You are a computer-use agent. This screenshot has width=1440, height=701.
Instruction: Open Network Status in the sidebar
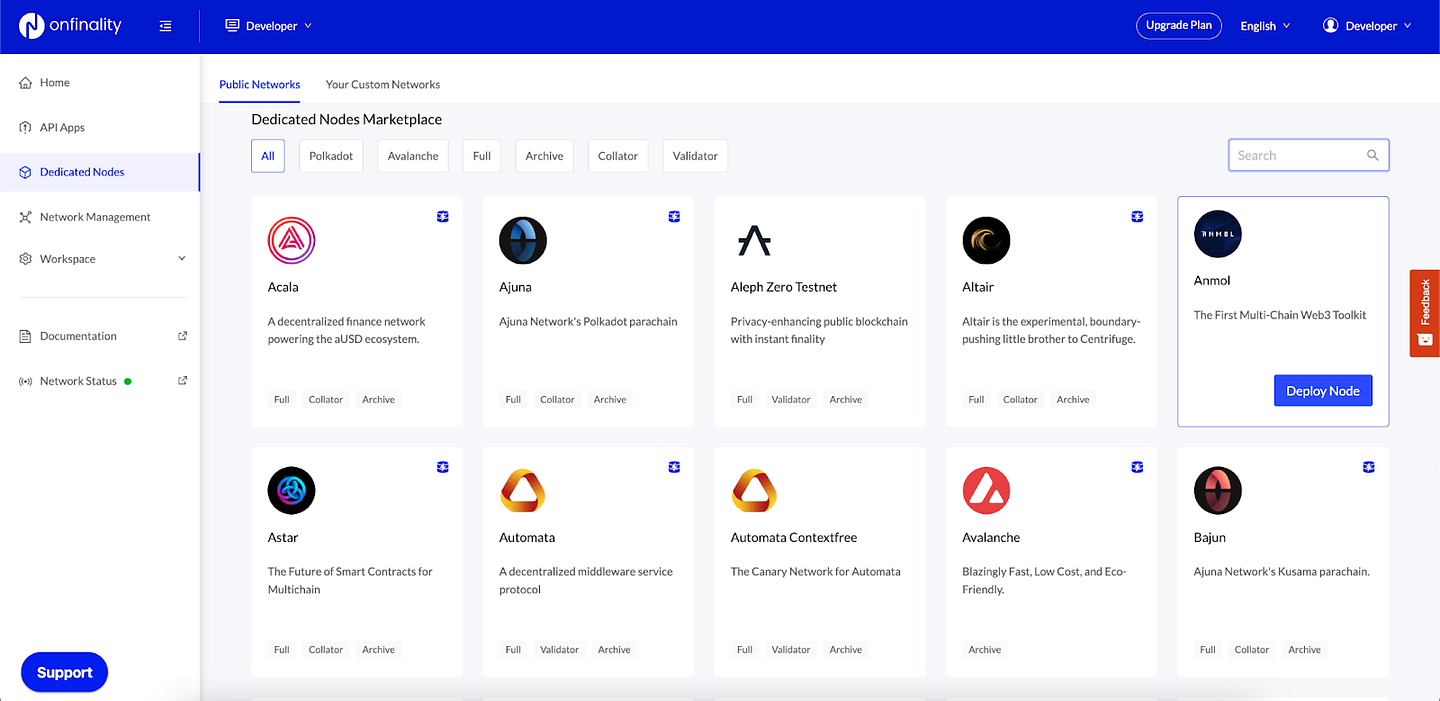click(78, 381)
